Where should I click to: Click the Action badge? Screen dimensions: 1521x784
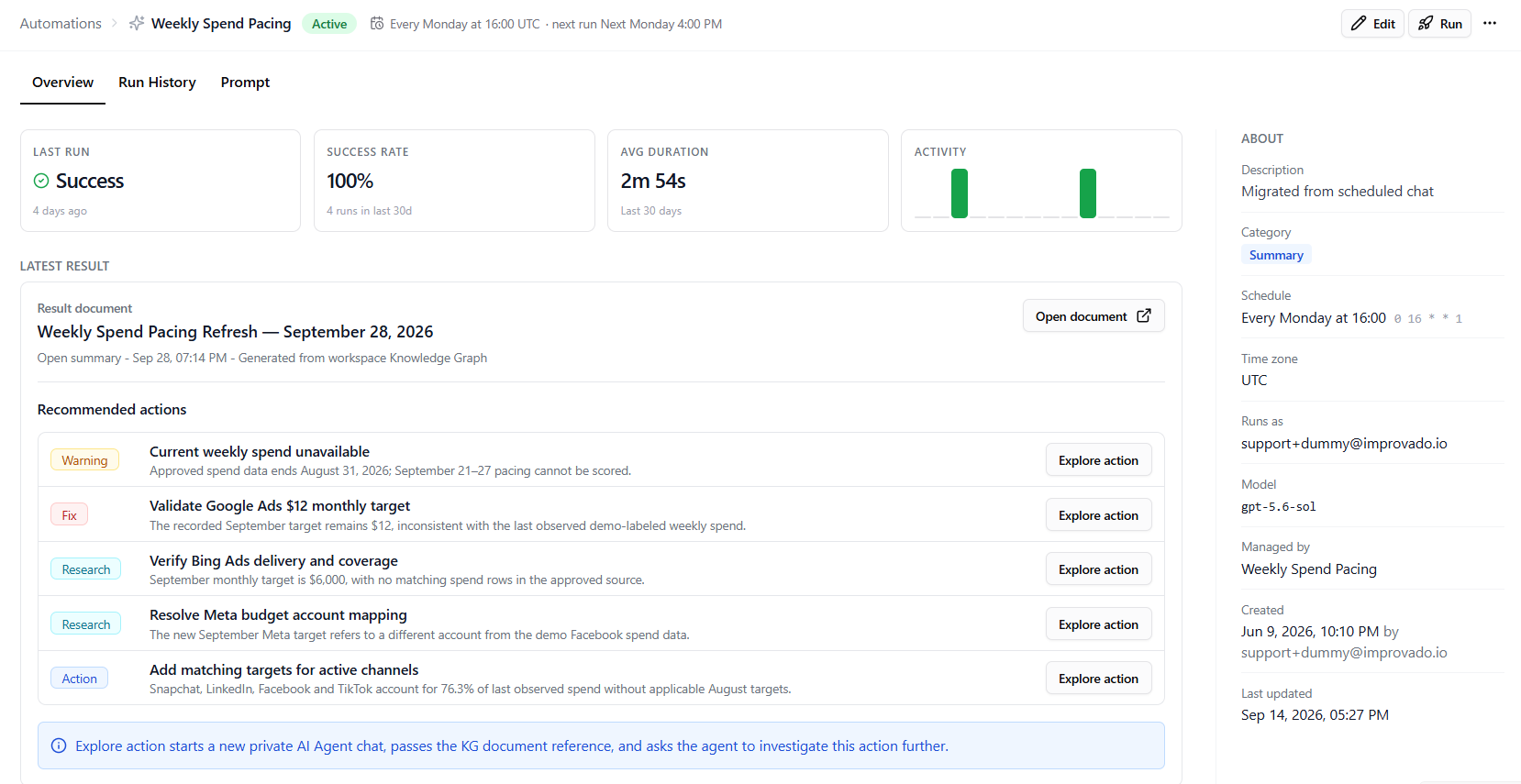point(79,679)
